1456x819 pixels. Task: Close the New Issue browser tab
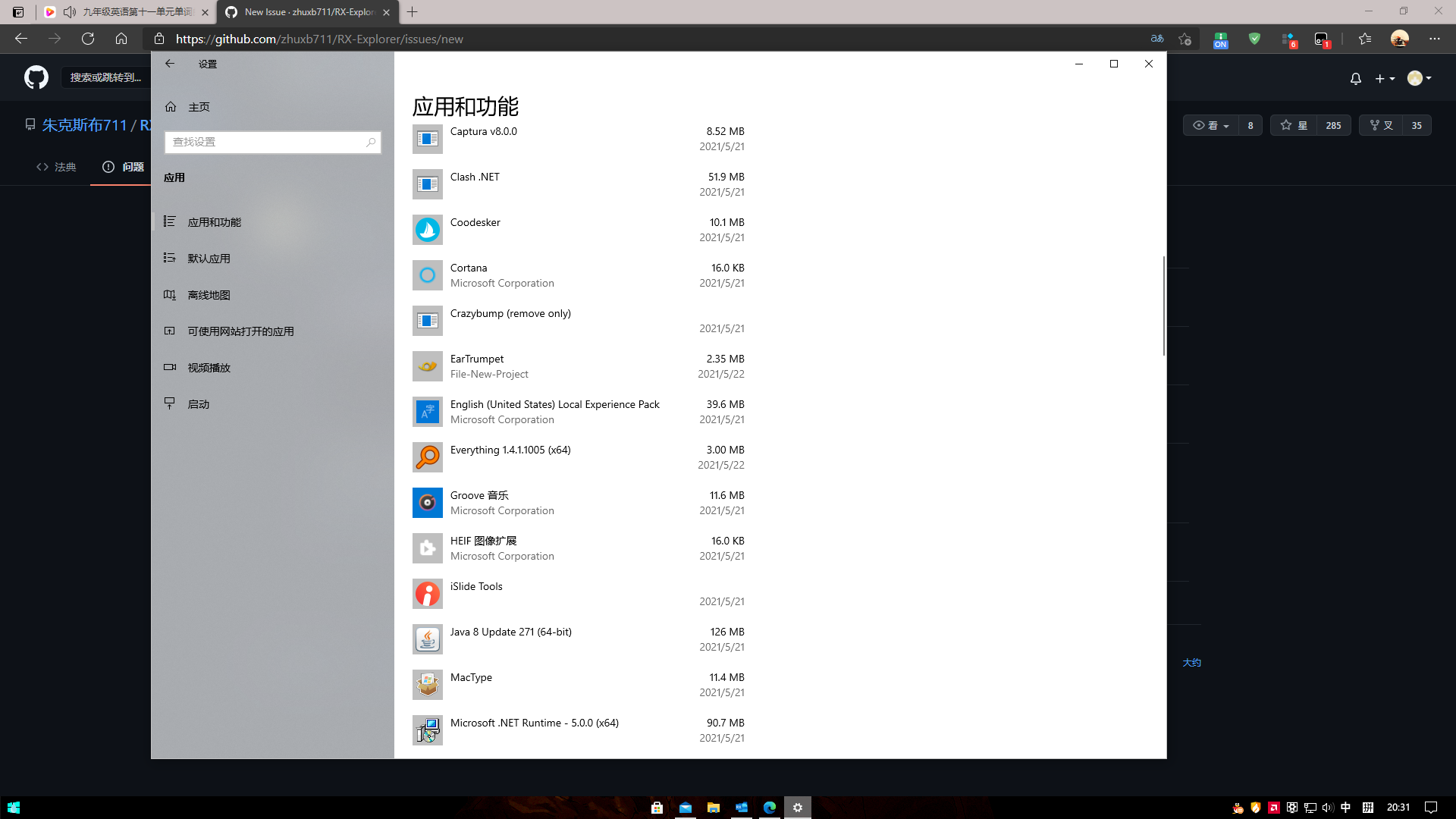pos(386,12)
